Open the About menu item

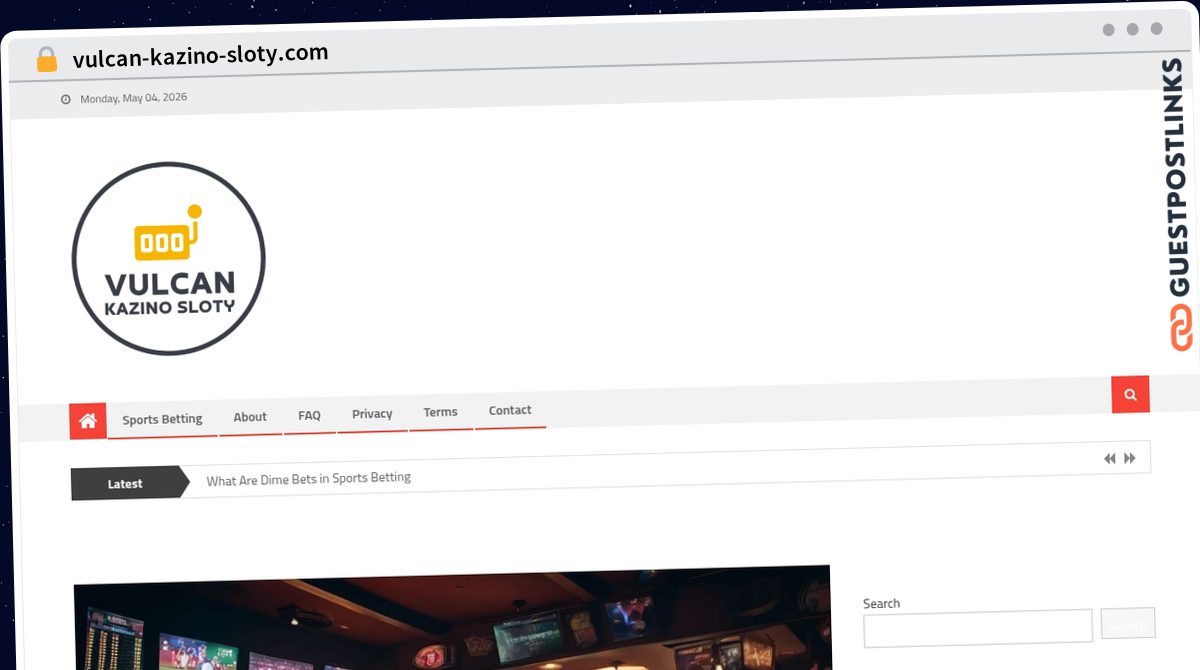pyautogui.click(x=250, y=417)
